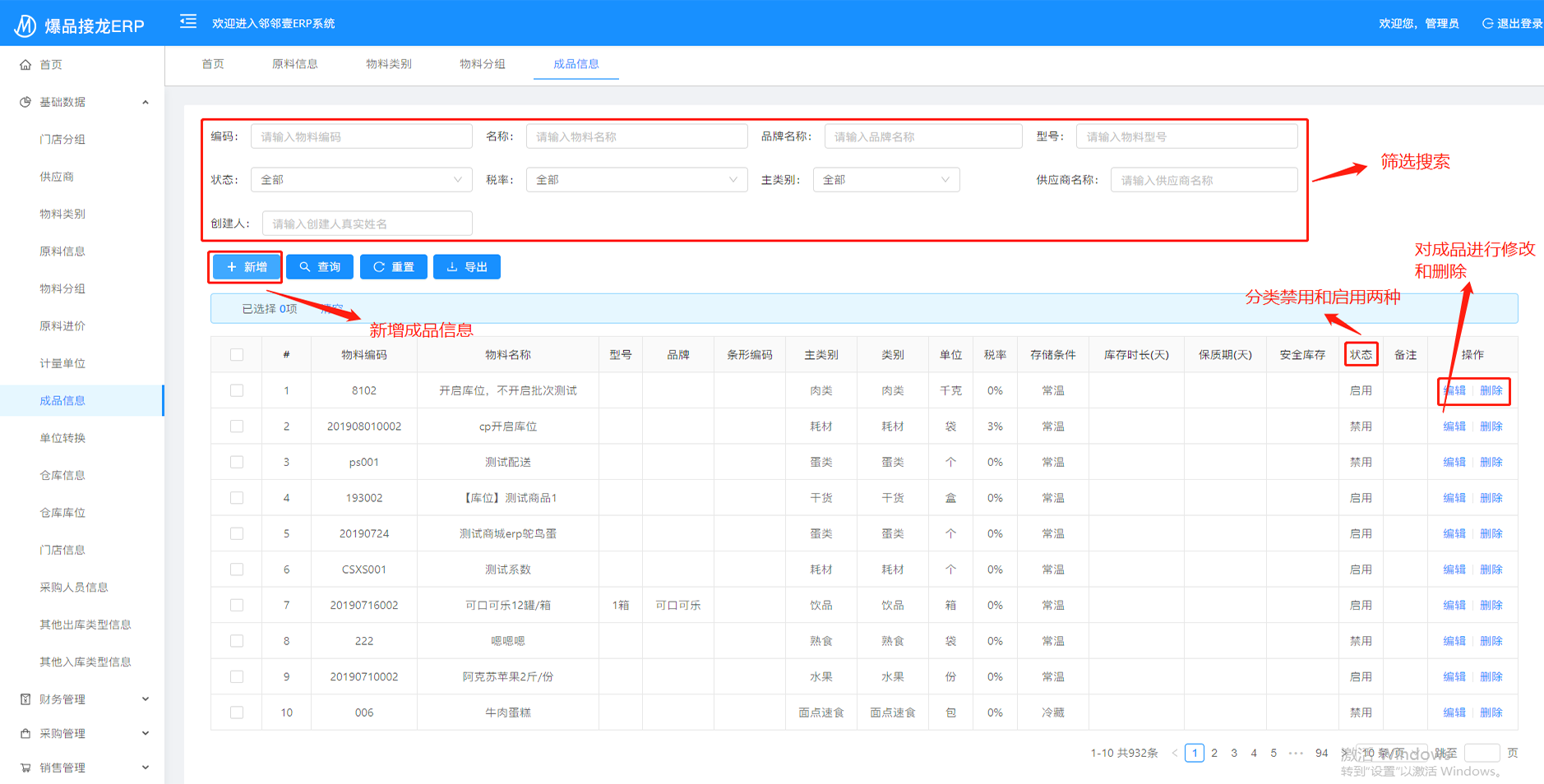Expand the 财务管理 menu section

[x=146, y=699]
